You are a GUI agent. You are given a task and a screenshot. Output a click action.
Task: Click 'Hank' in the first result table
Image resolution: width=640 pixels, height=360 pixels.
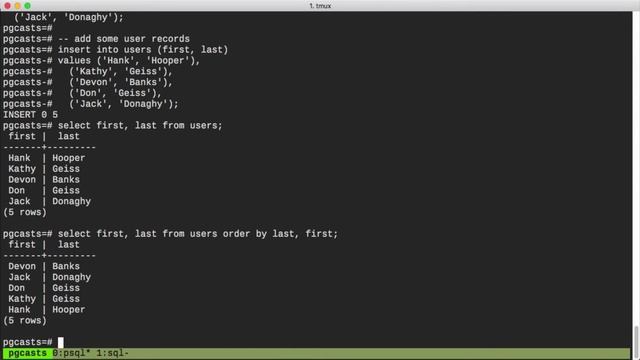pos(19,158)
